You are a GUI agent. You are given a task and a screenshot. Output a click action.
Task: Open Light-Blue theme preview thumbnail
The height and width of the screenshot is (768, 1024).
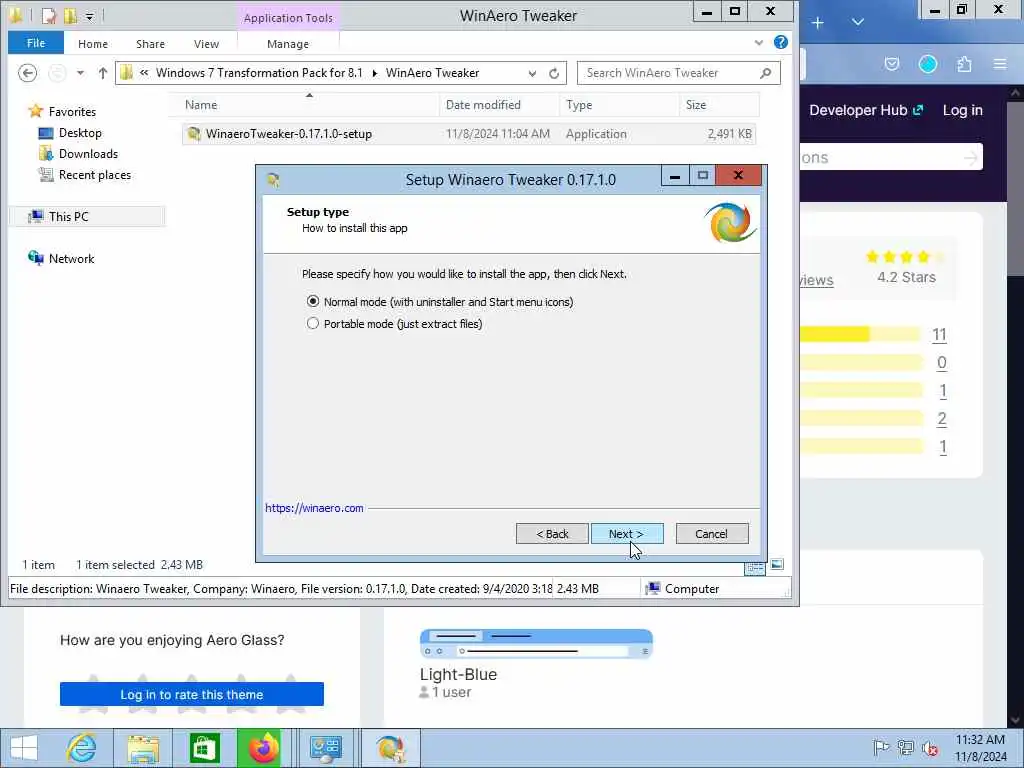click(x=536, y=644)
